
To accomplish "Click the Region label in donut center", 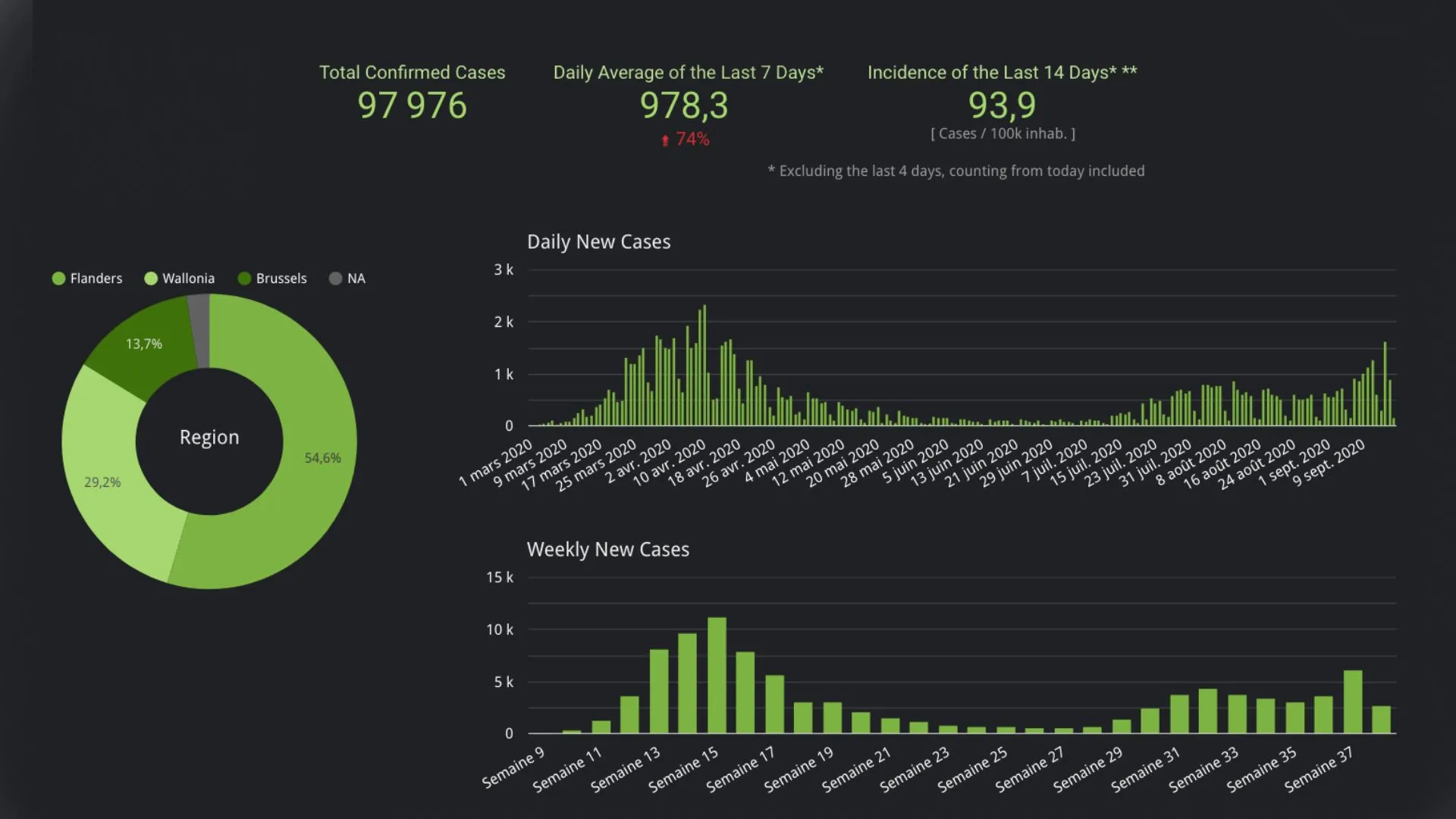I will click(209, 438).
